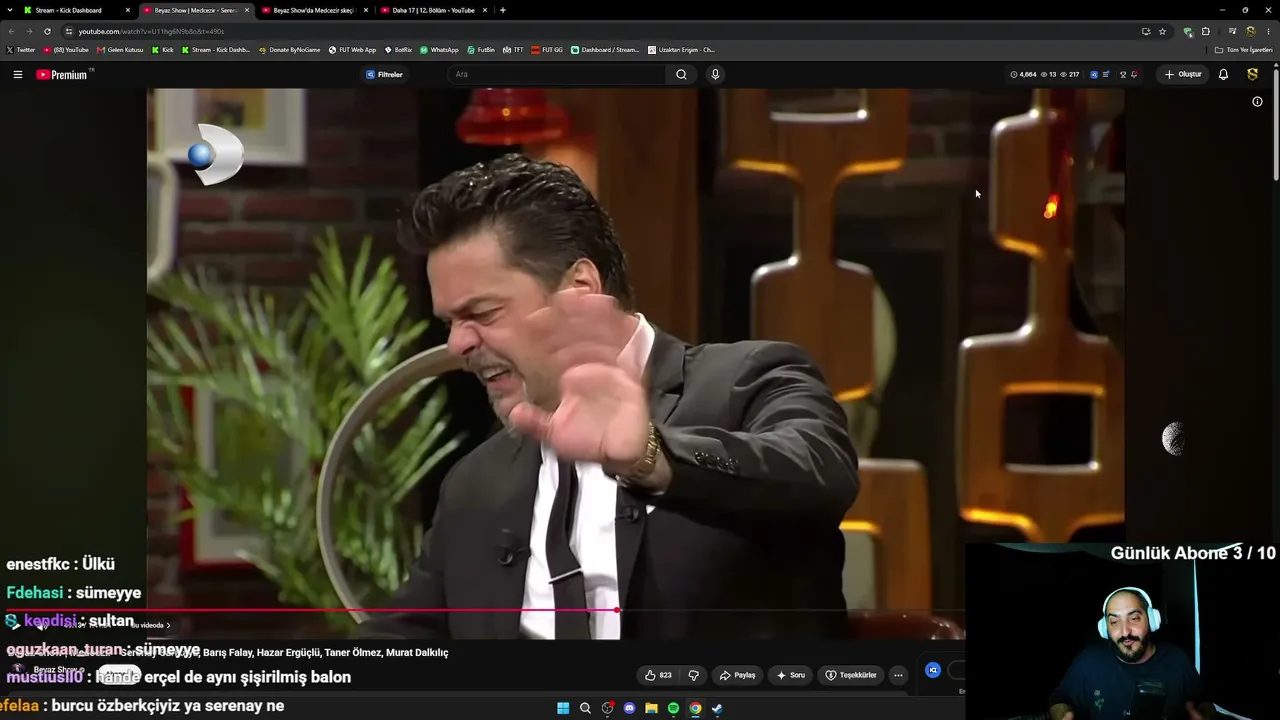Open Chrome three-dot menu
This screenshot has height=720, width=1280.
tap(1268, 31)
